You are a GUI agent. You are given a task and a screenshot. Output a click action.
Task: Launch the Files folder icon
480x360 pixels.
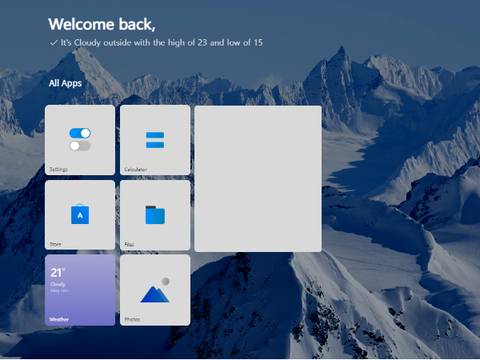click(155, 215)
